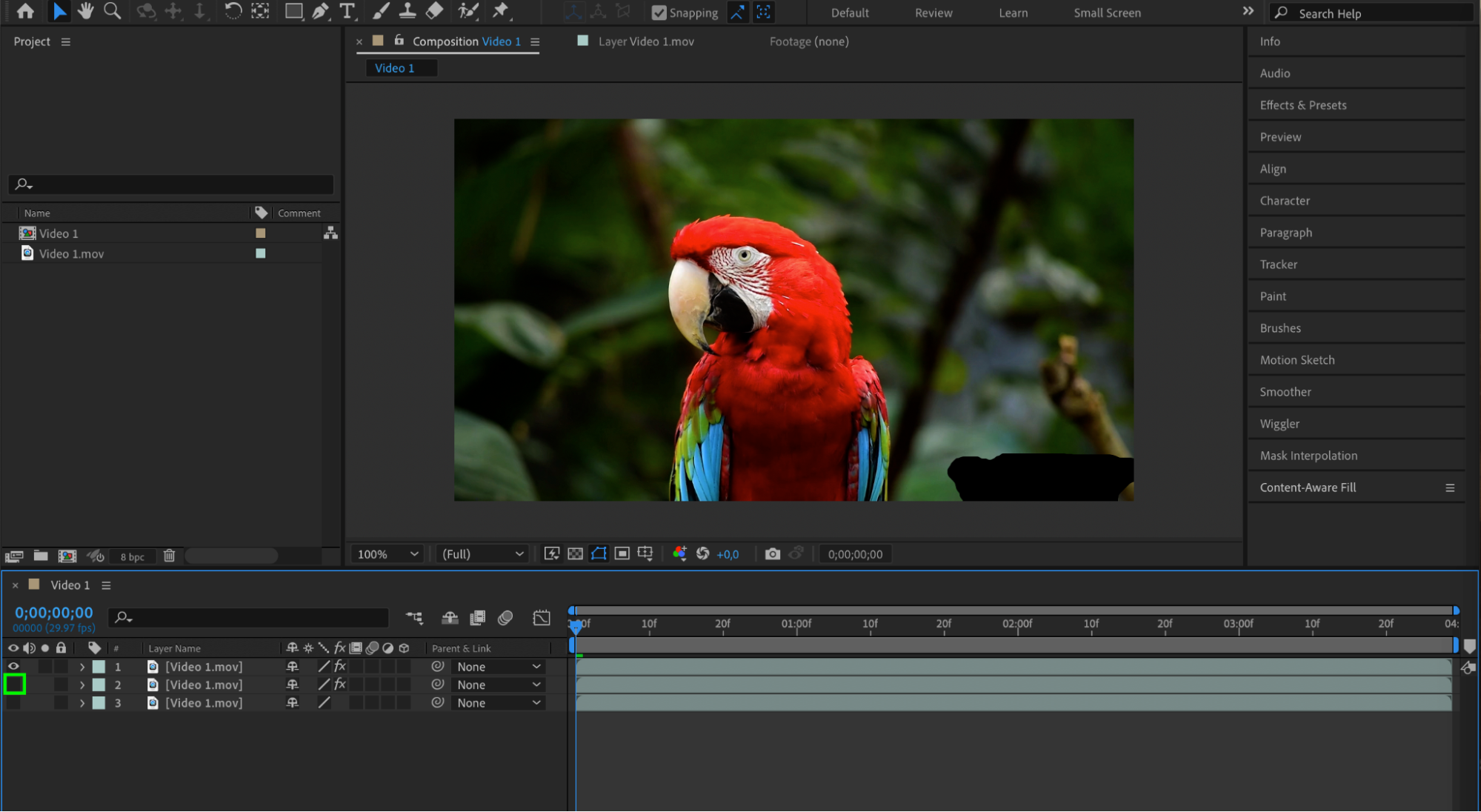Select the Zoom tool in toolbar

pos(112,11)
